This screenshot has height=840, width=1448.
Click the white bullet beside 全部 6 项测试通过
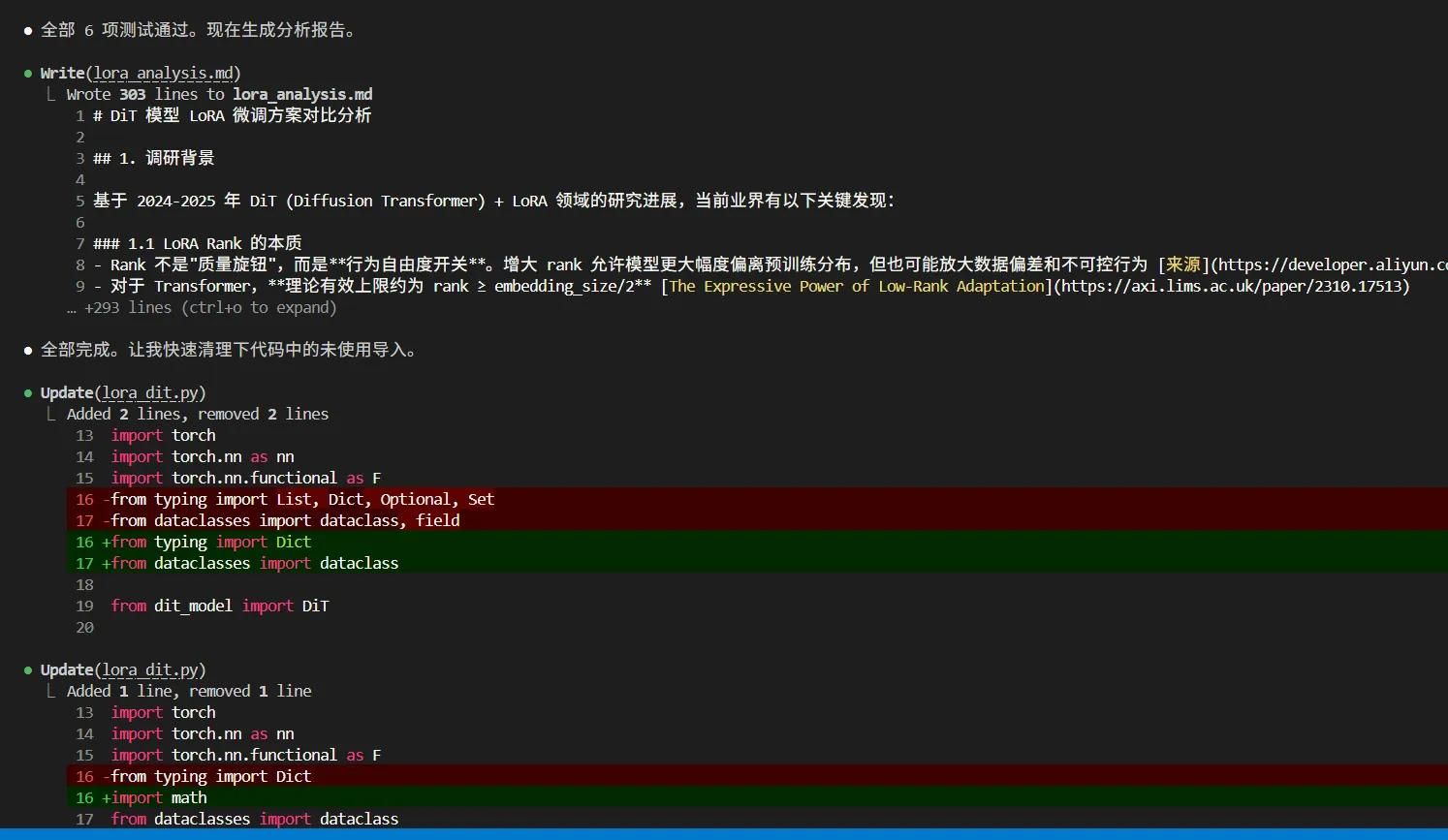tap(28, 31)
